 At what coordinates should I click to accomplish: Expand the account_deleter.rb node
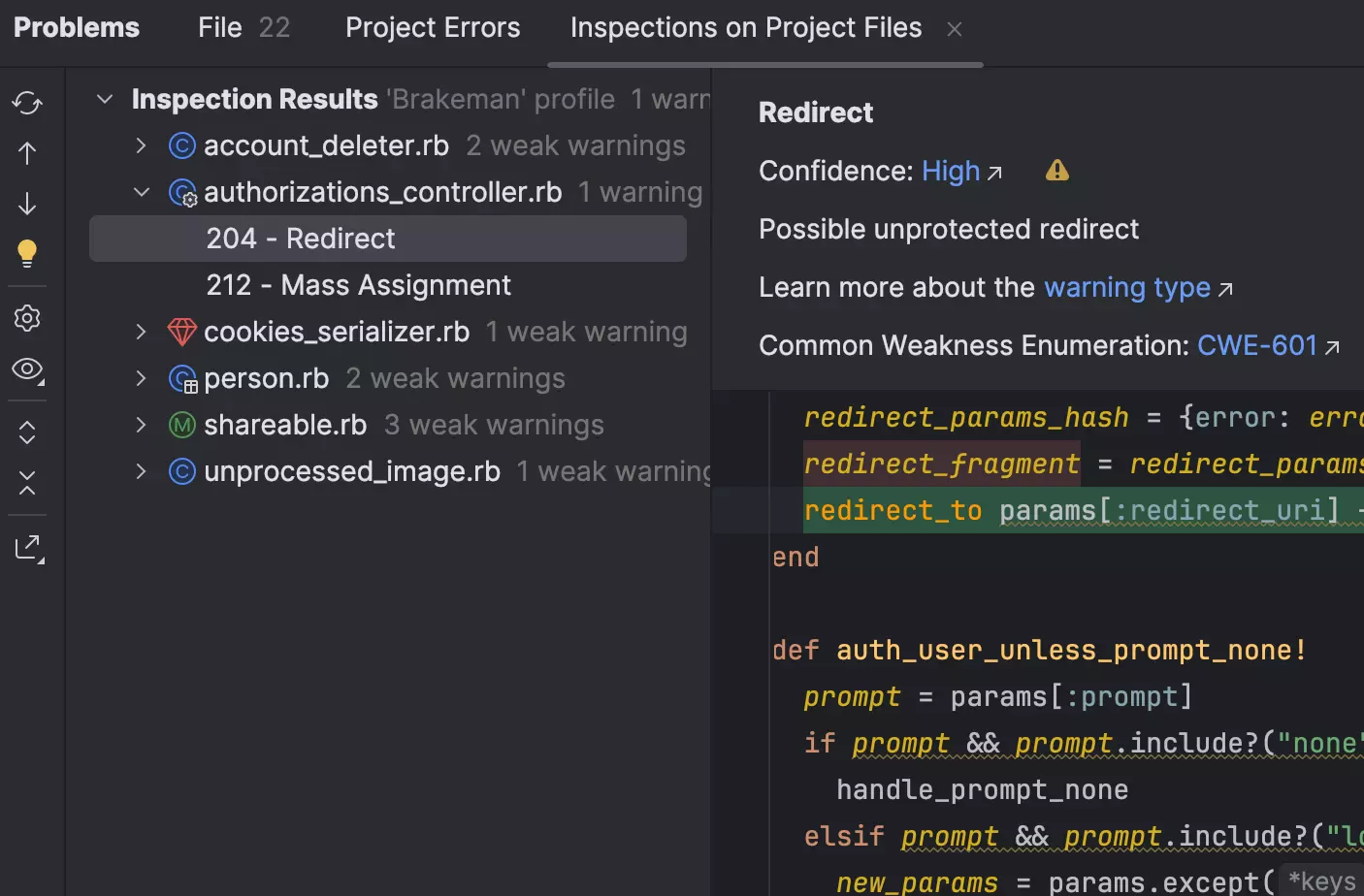point(141,145)
